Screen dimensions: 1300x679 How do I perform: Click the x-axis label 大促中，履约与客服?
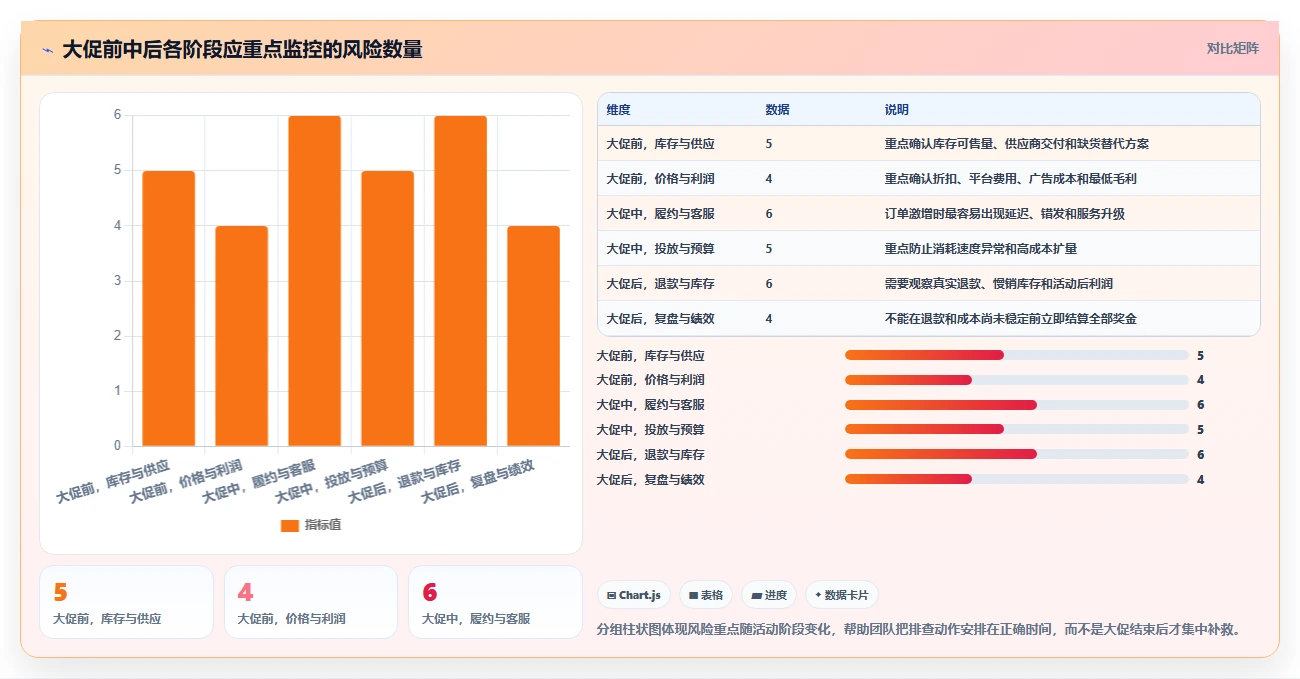click(259, 482)
